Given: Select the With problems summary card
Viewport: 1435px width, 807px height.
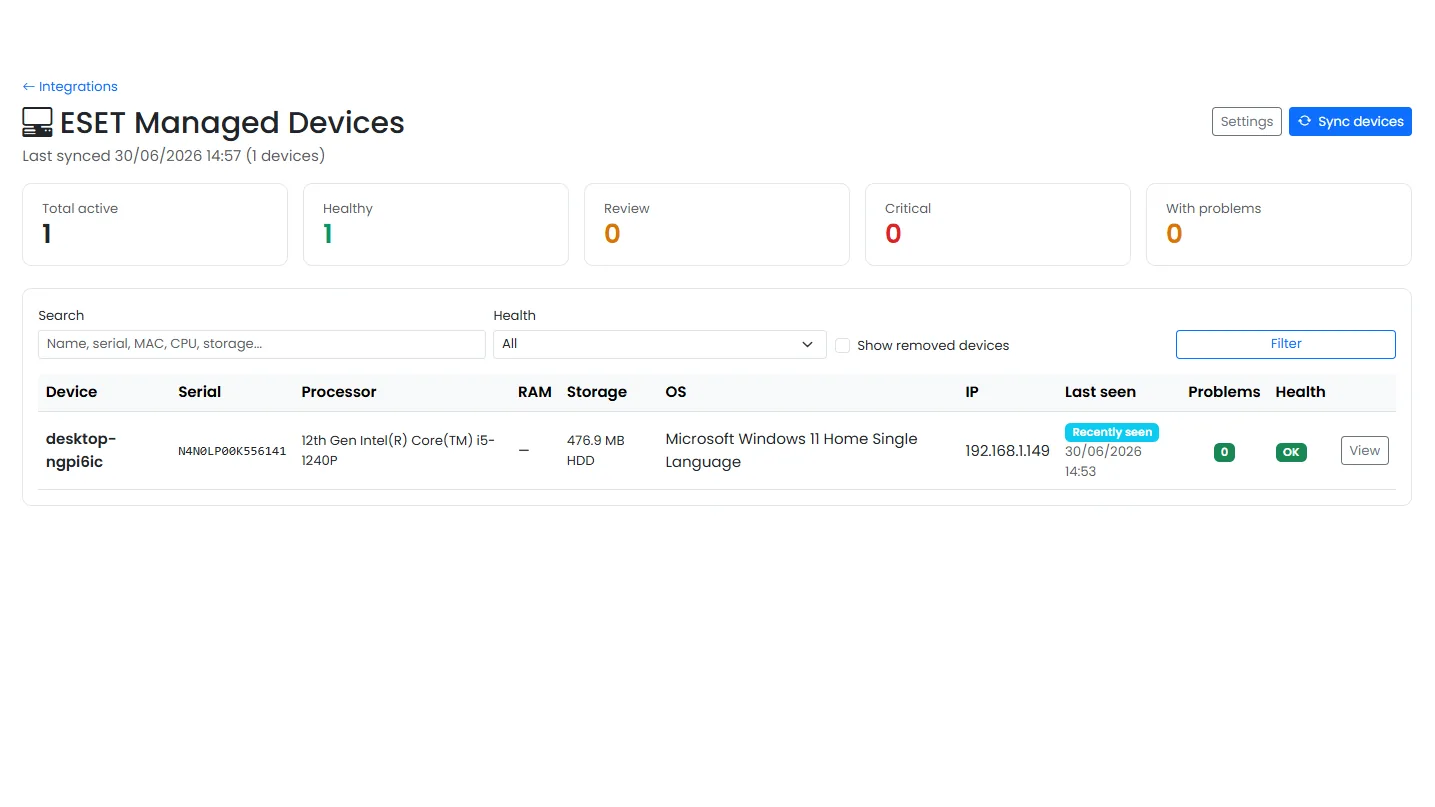Looking at the screenshot, I should 1279,224.
